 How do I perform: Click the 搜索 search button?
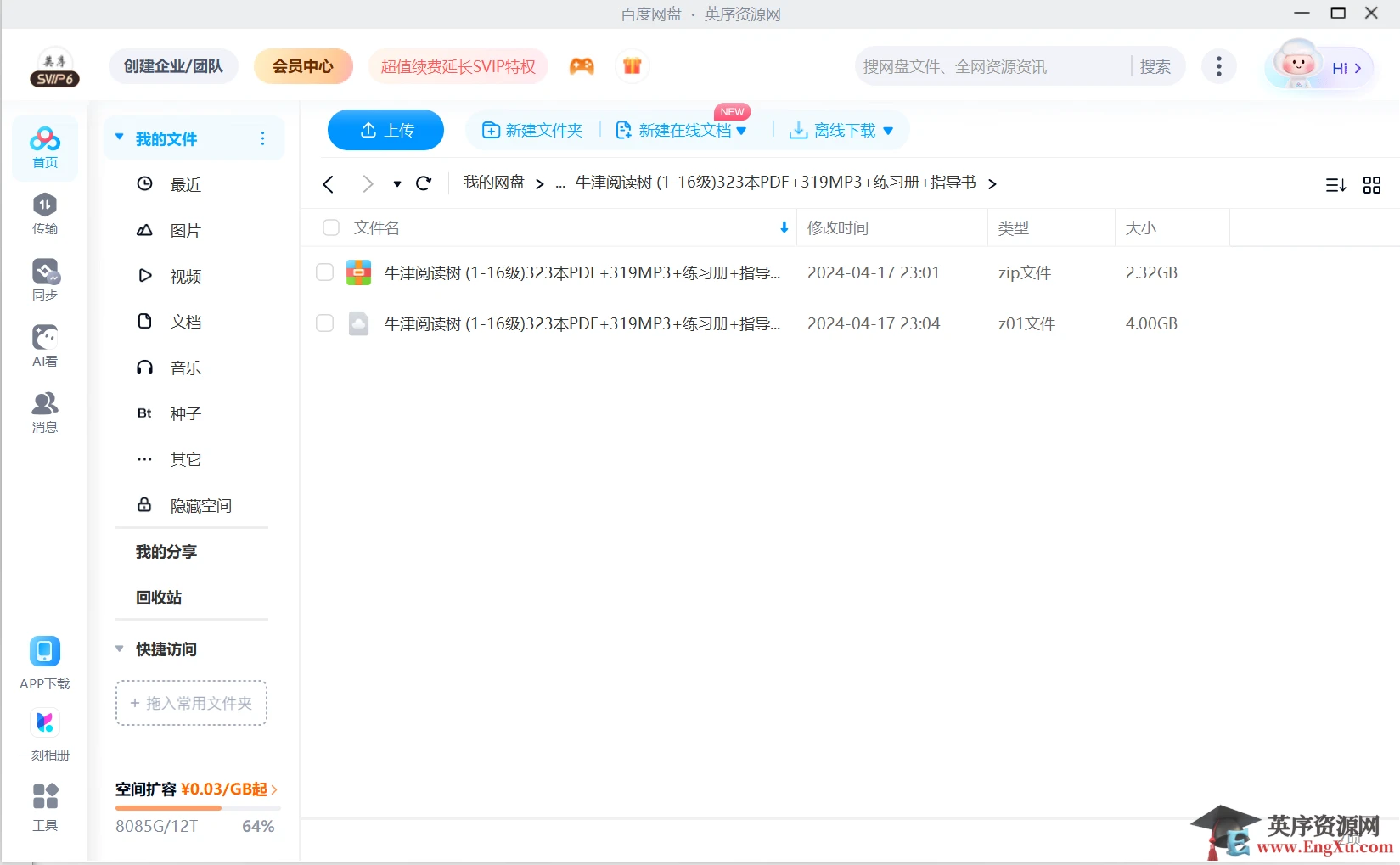(1155, 66)
